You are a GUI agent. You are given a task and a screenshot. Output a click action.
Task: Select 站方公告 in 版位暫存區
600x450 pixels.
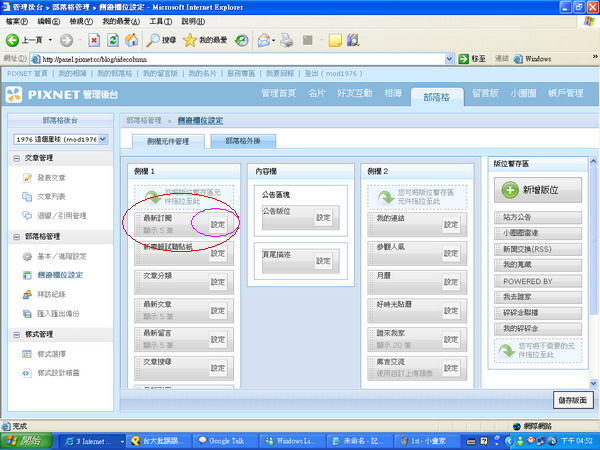pyautogui.click(x=538, y=217)
